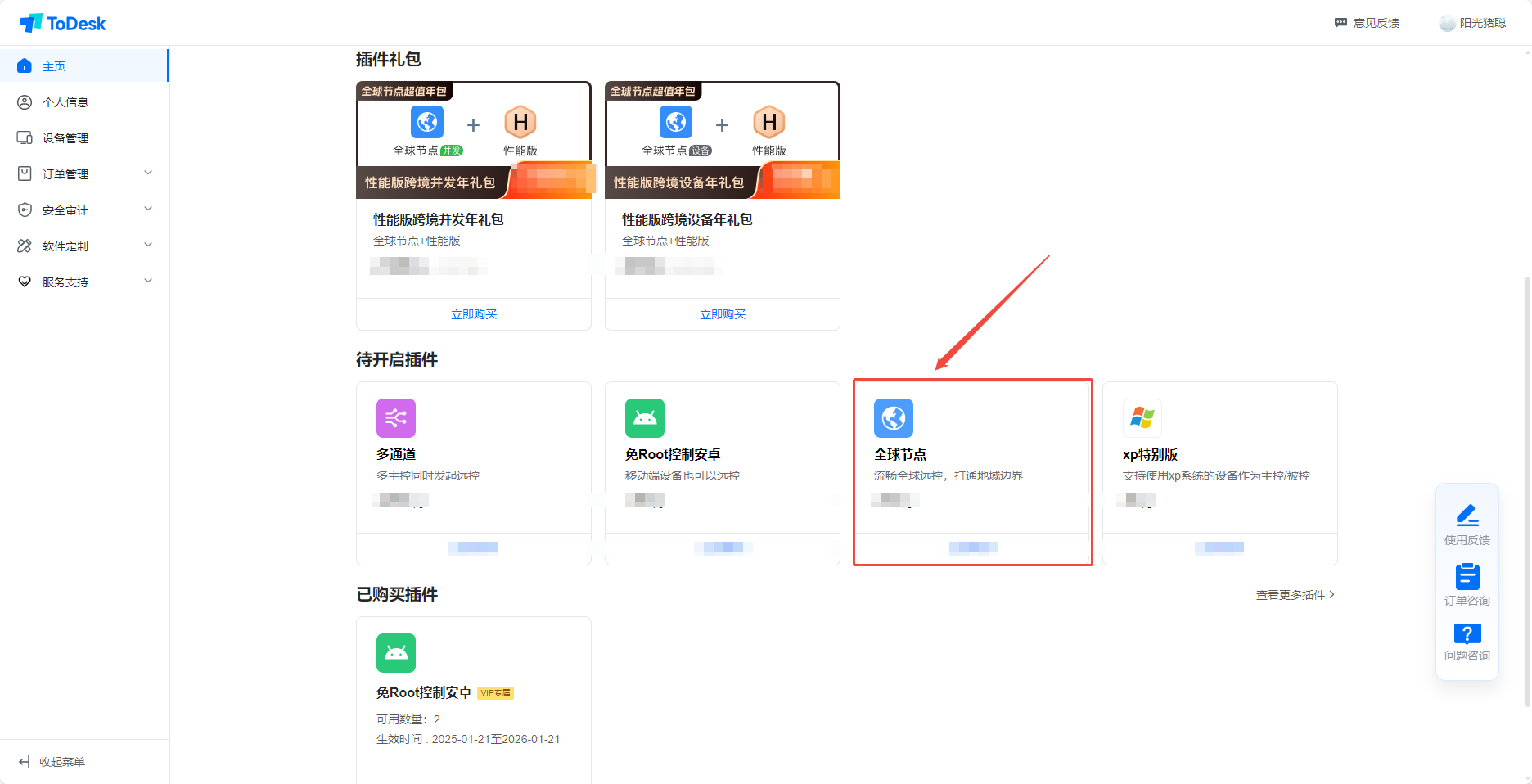Screen dimensions: 1532x784
Task: Click the button at bottom of xp特别版 card
Action: pyautogui.click(x=1219, y=548)
